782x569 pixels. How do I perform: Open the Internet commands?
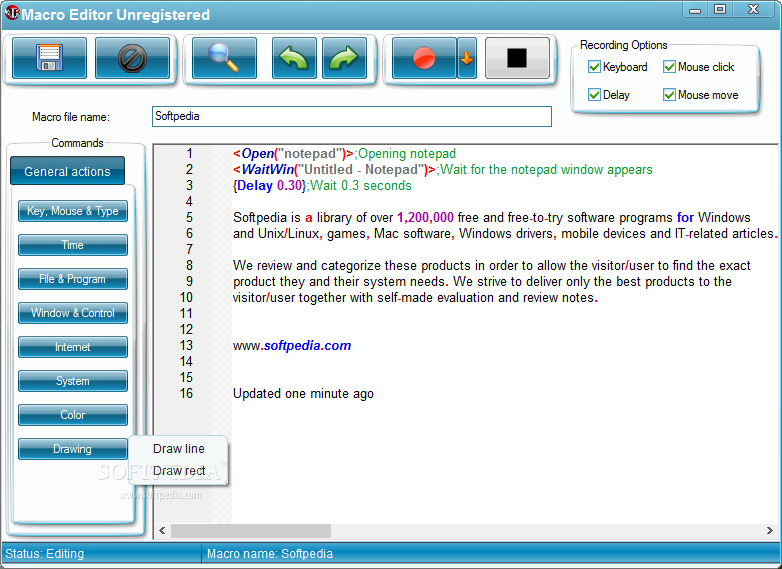(x=73, y=347)
